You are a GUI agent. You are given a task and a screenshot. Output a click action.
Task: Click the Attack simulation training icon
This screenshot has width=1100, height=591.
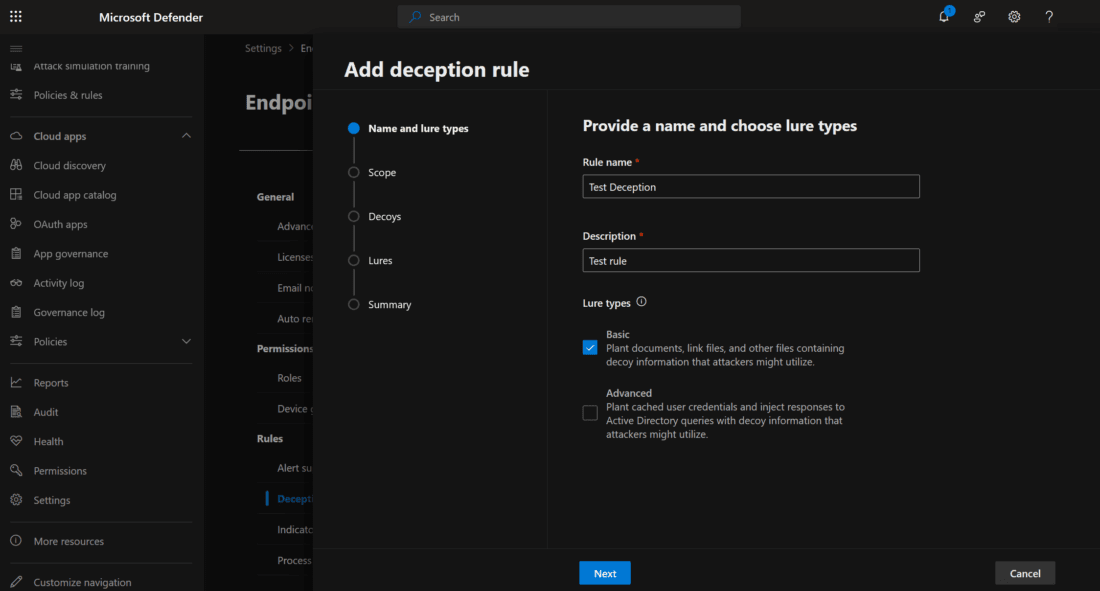(x=16, y=66)
